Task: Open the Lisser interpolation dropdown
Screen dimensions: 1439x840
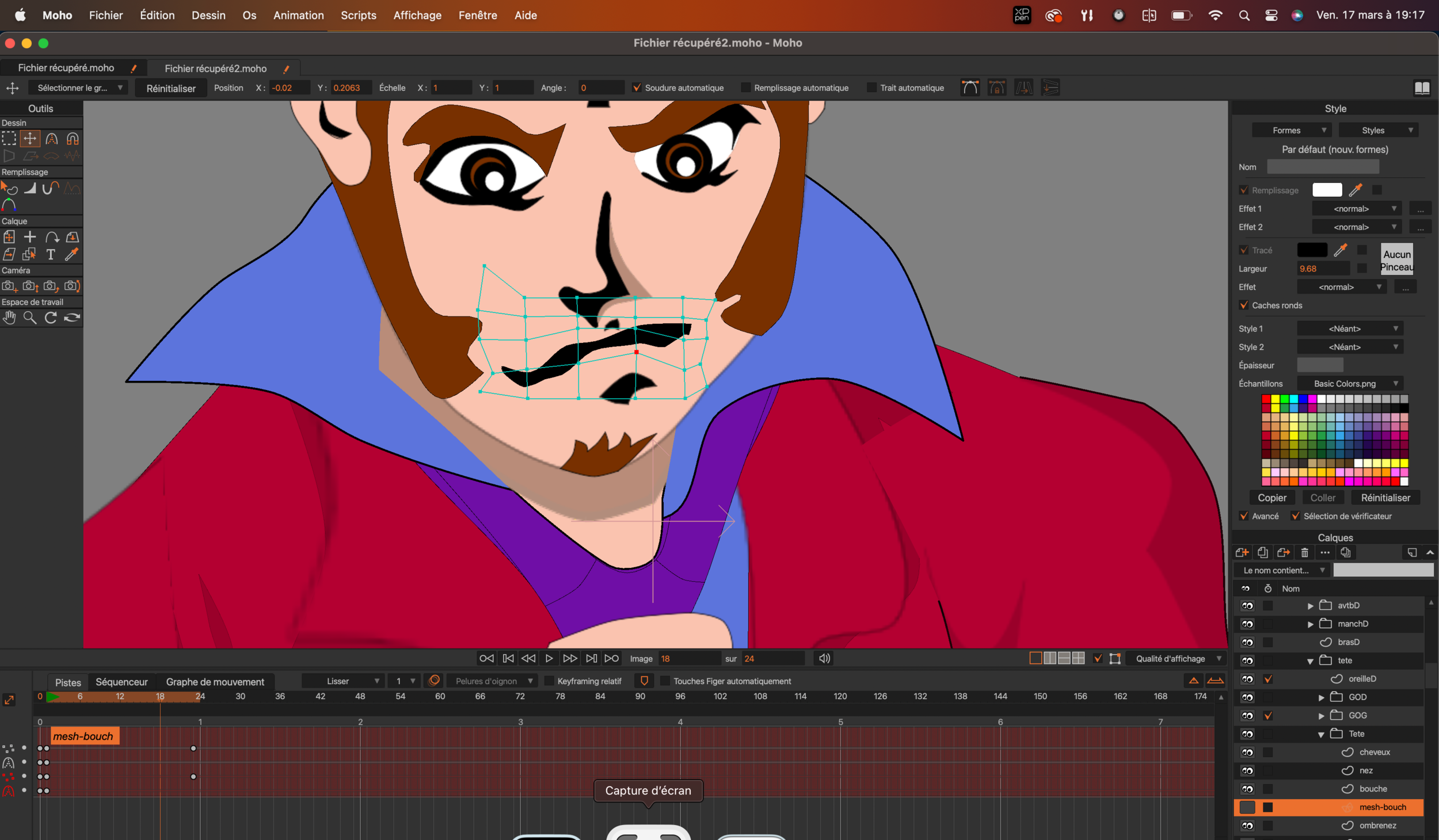Action: click(x=344, y=681)
